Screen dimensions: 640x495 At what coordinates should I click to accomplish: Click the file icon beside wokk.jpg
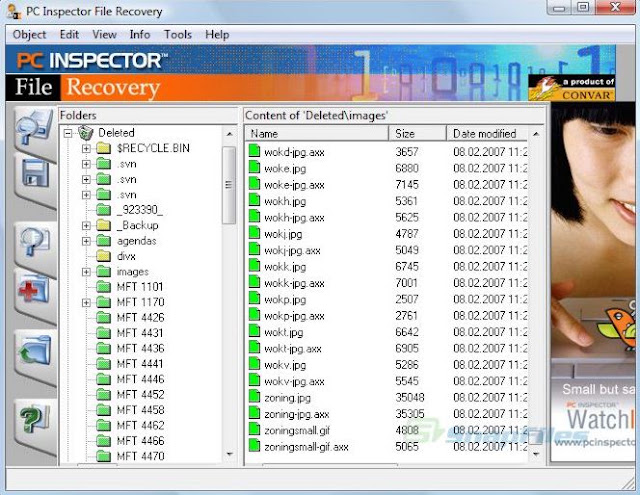pyautogui.click(x=254, y=266)
